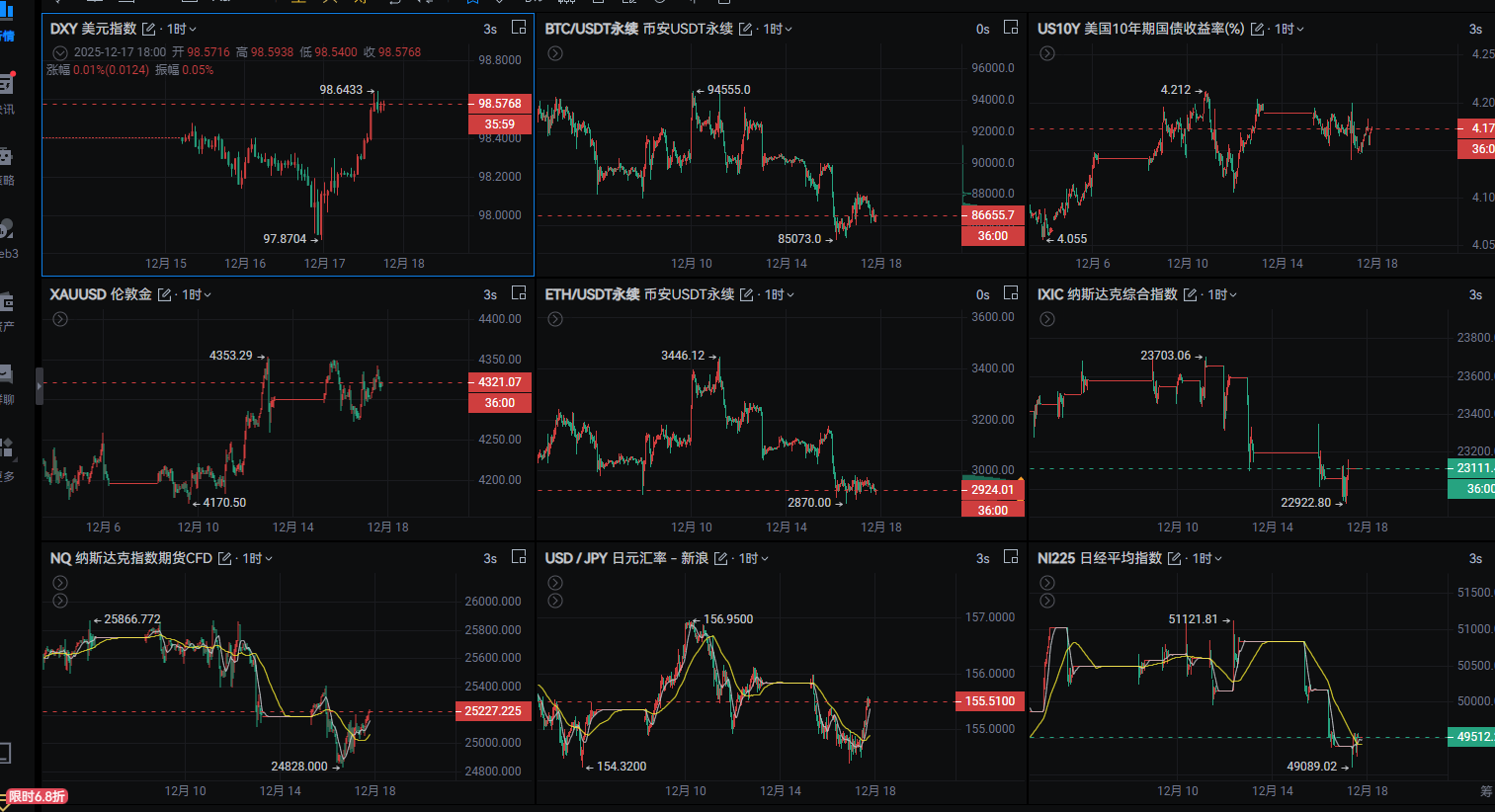Click edit icon next to US10Y title
The image size is (1495, 812).
pyautogui.click(x=1257, y=30)
